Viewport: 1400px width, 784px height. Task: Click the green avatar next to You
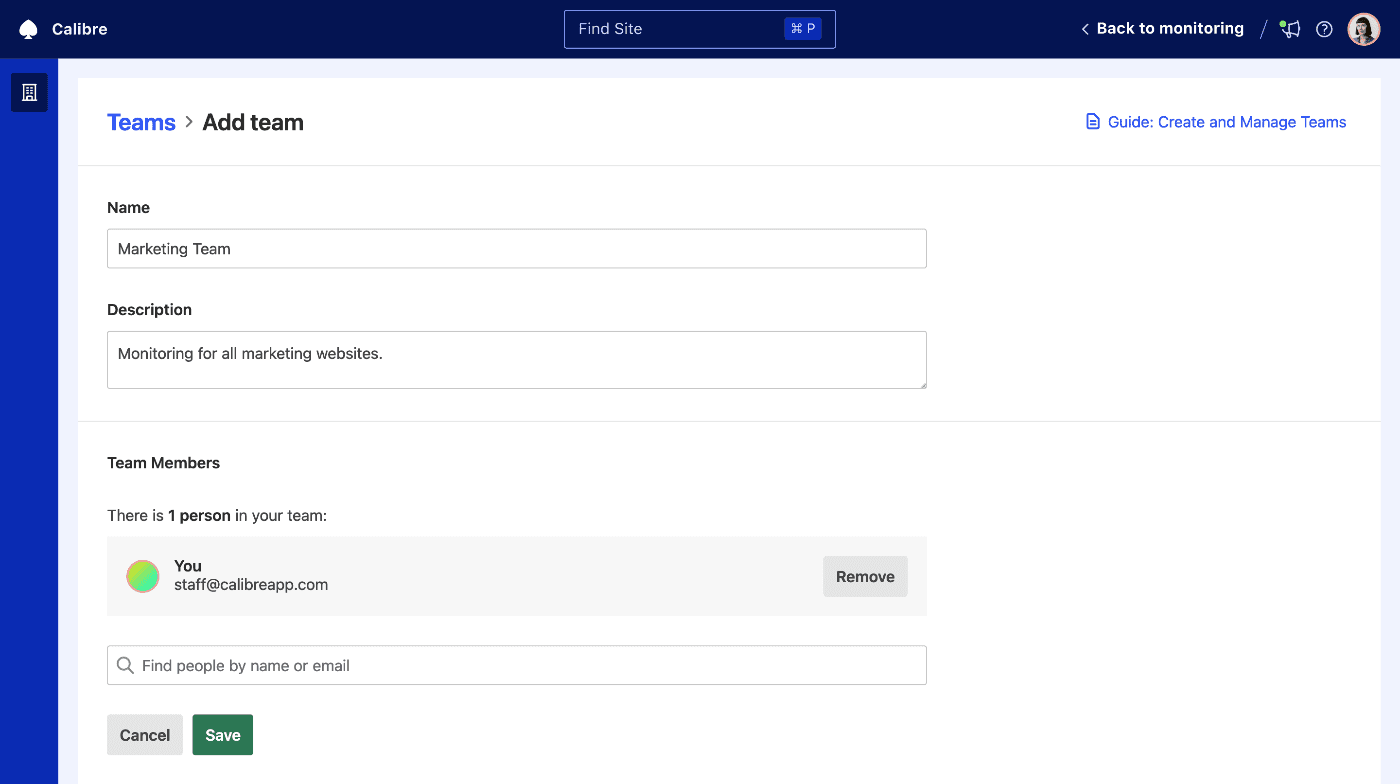pos(142,576)
